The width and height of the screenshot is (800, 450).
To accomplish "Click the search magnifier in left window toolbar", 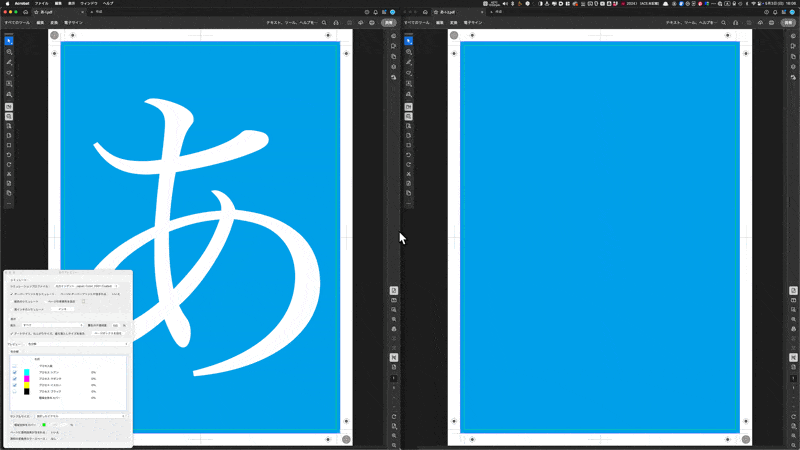I will click(x=324, y=22).
